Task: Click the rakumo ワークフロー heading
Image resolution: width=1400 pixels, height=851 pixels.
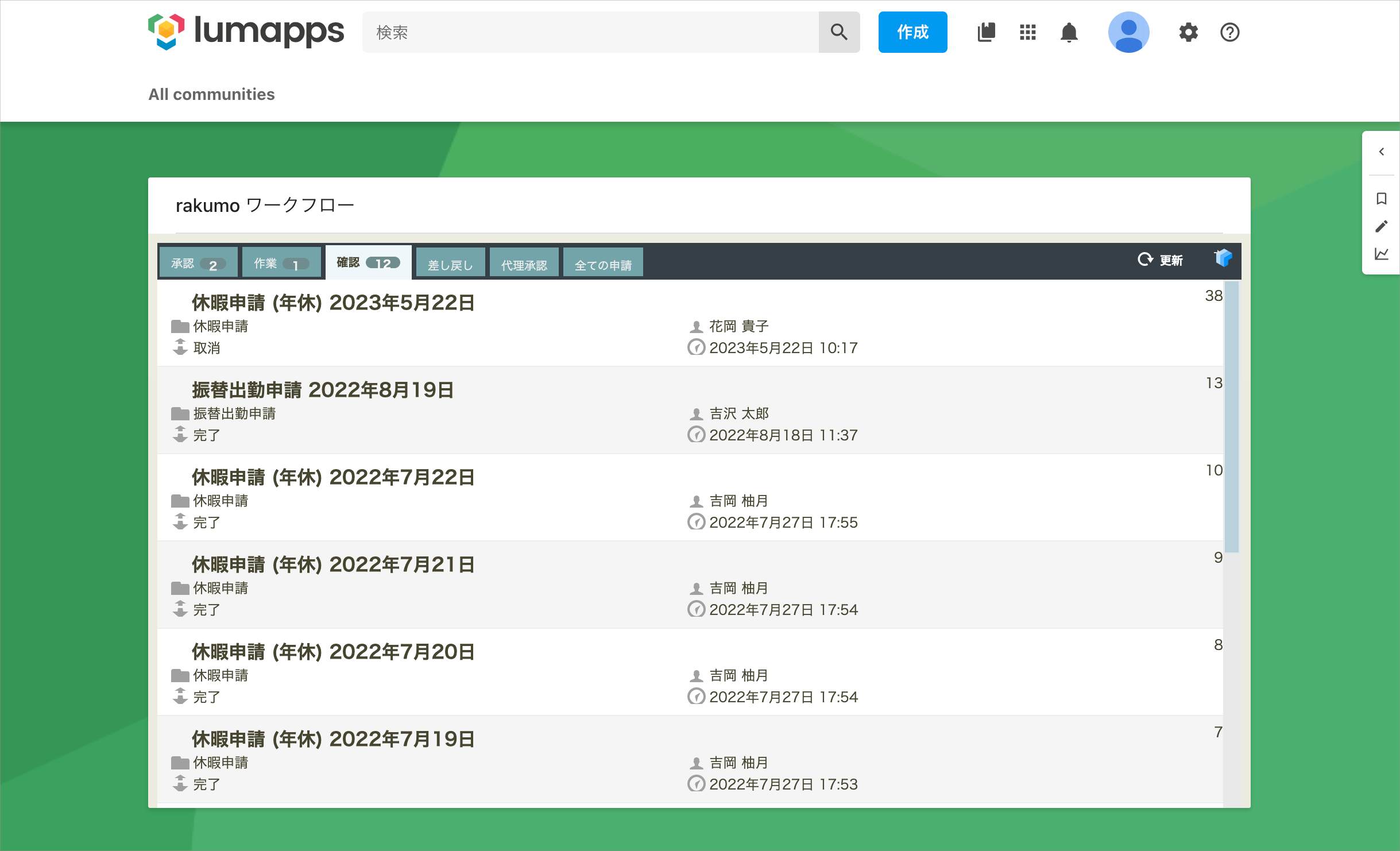Action: point(265,205)
